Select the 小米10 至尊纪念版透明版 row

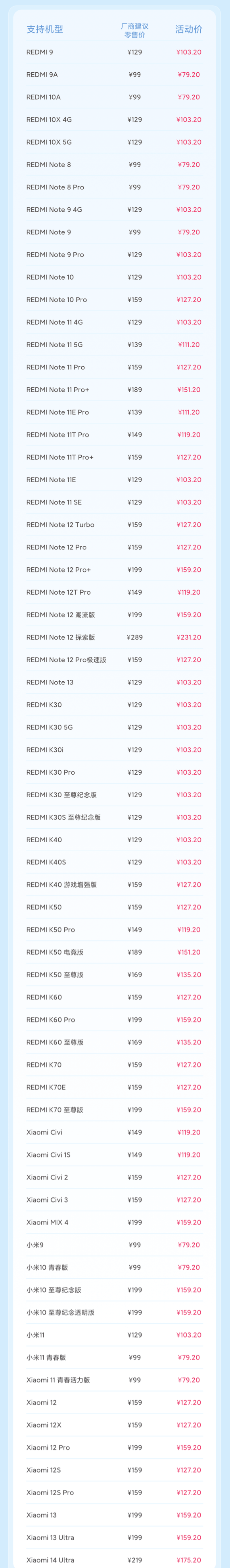(x=115, y=1312)
